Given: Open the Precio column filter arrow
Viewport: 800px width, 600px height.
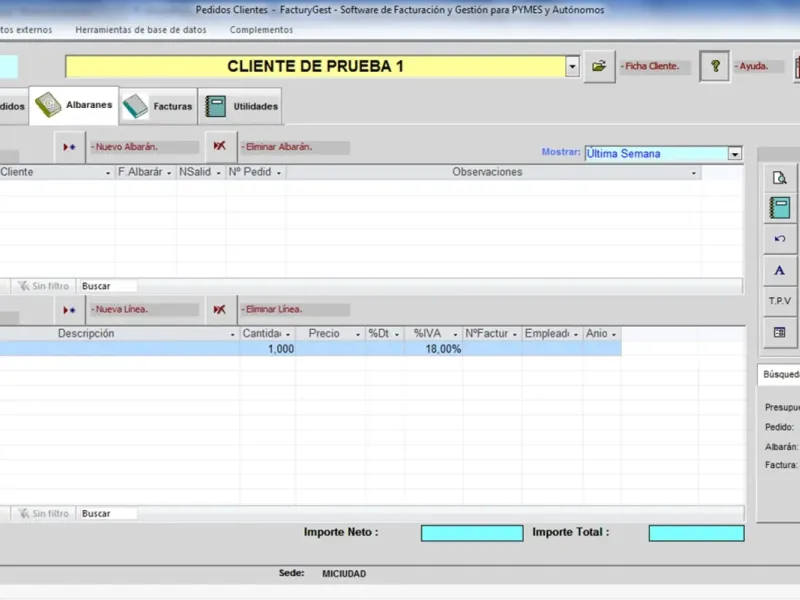Looking at the screenshot, I should (x=358, y=335).
